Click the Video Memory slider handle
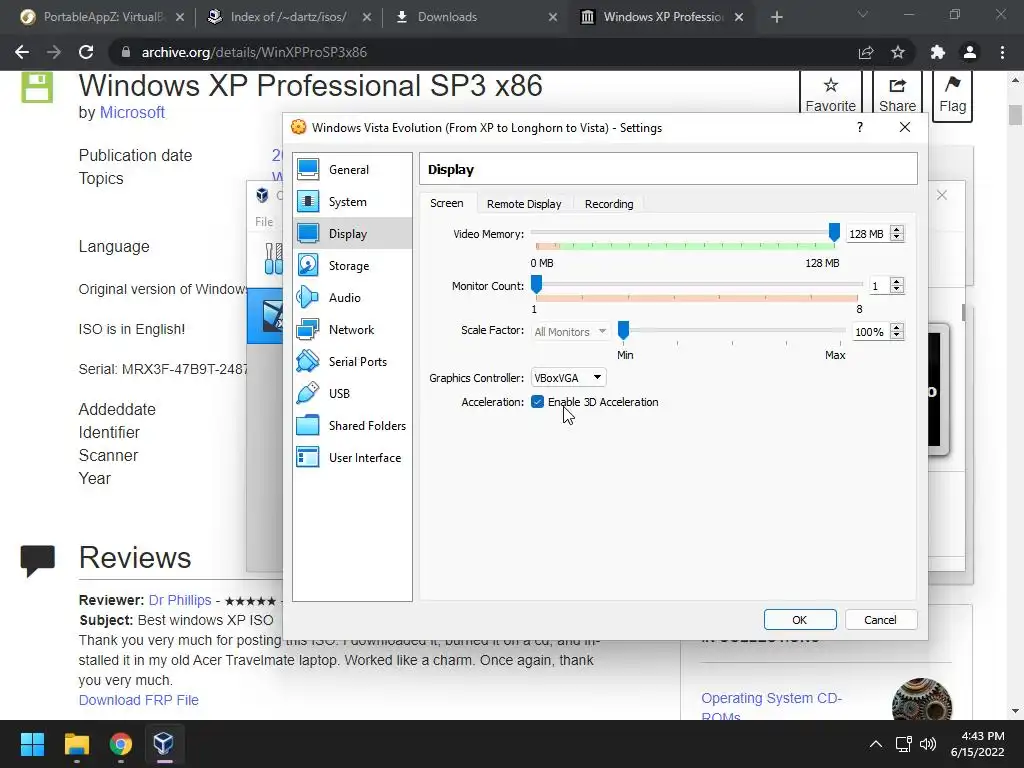This screenshot has width=1024, height=768. (x=834, y=232)
